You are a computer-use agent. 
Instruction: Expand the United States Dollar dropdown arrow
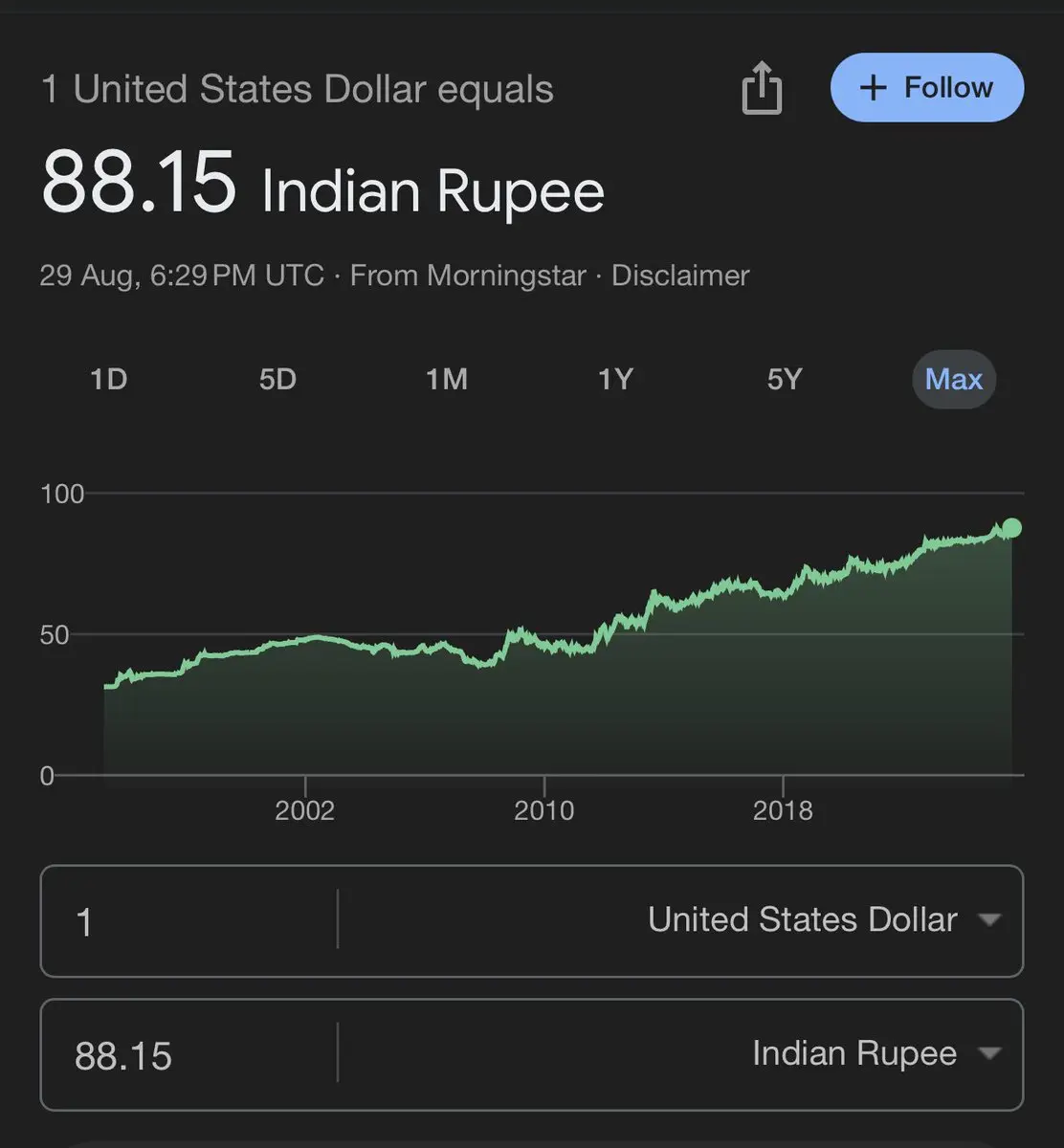coord(989,920)
